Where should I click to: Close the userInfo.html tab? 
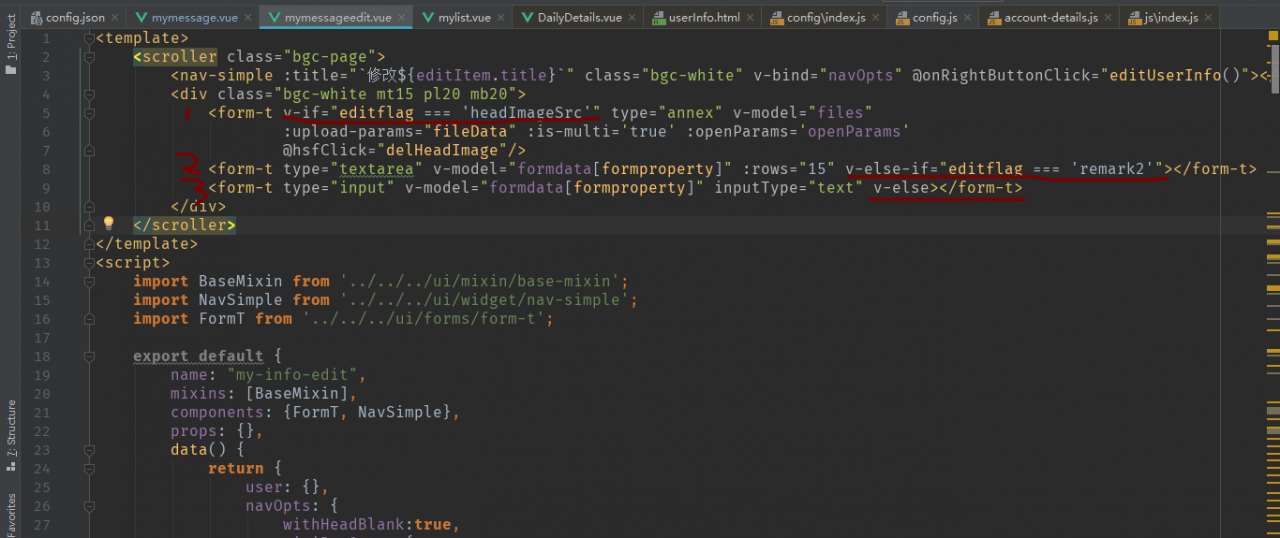point(752,18)
